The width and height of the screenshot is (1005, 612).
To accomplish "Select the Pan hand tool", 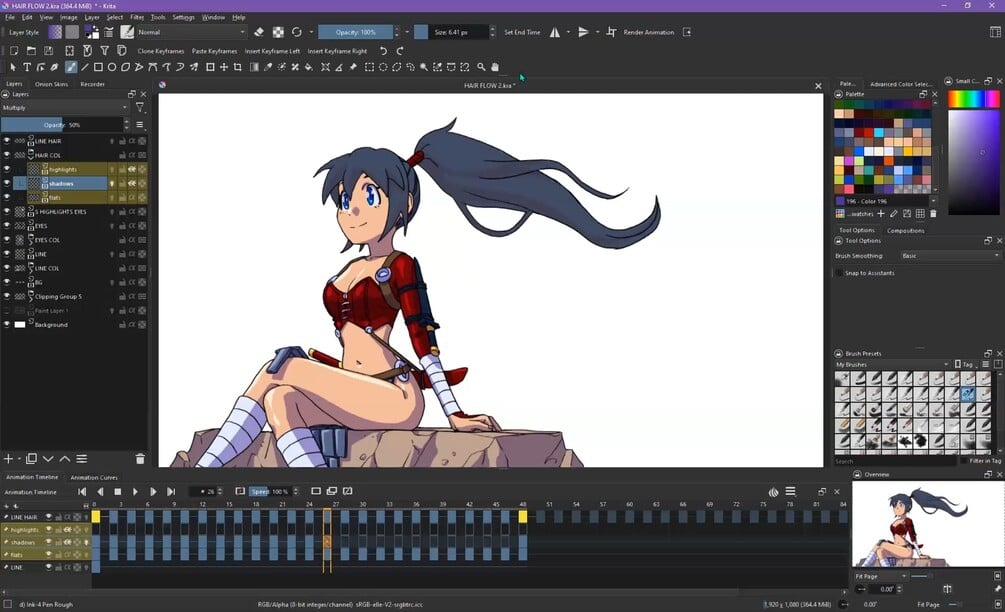I will [x=495, y=67].
